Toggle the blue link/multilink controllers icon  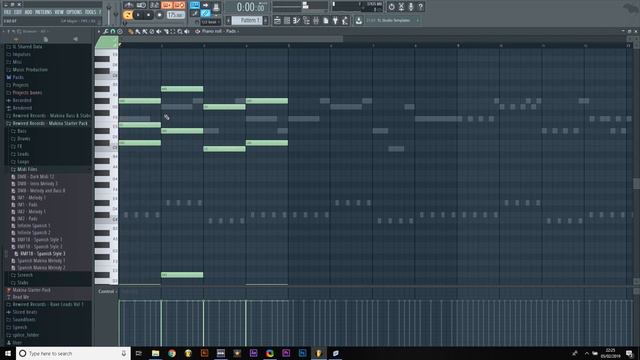pos(205,14)
